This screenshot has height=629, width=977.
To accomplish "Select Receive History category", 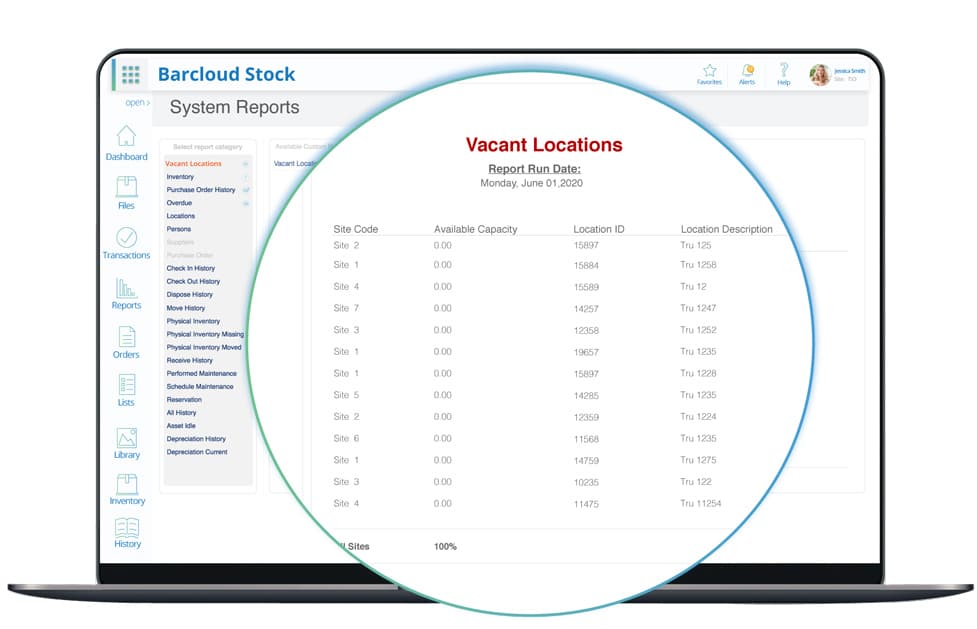I will [x=189, y=360].
